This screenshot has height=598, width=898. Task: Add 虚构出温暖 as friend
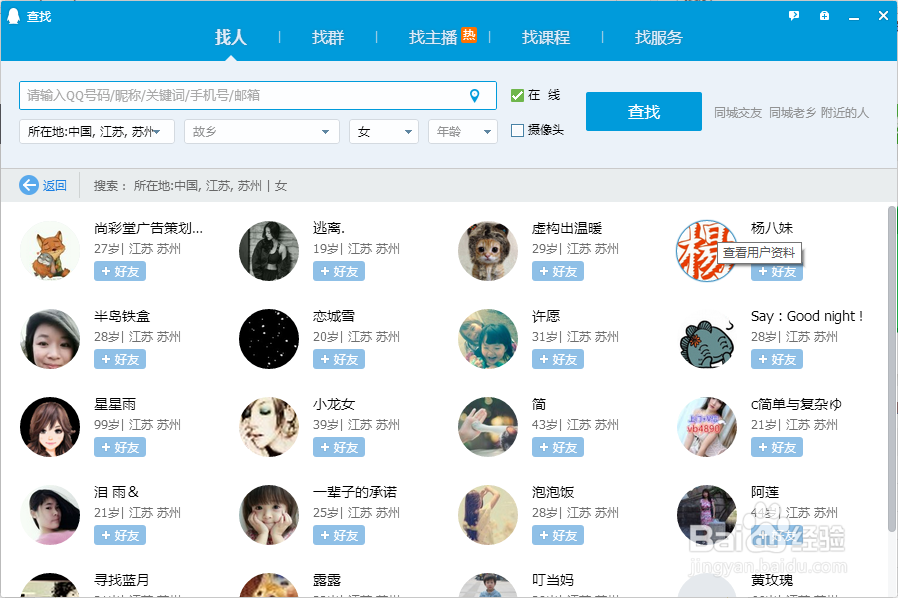[x=558, y=271]
